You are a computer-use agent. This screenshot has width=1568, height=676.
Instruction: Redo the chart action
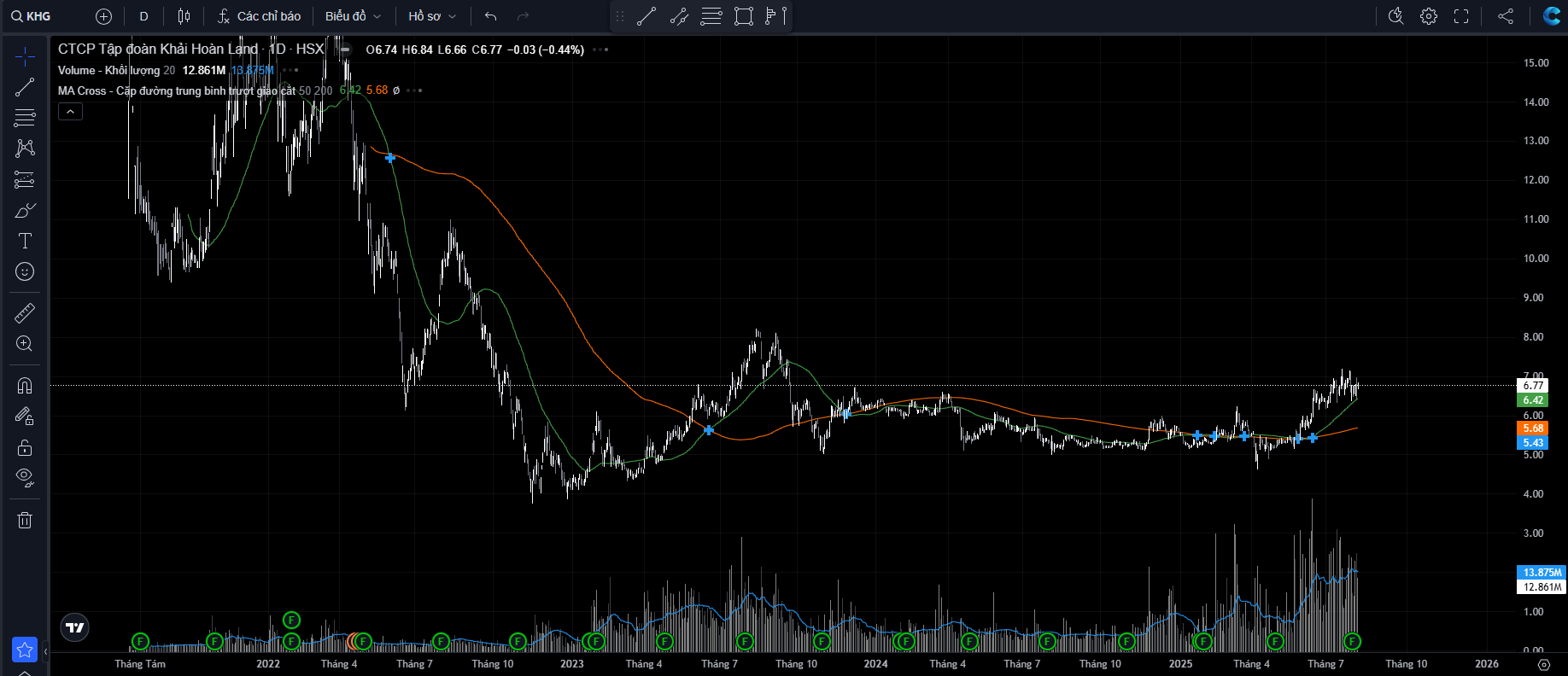point(523,16)
